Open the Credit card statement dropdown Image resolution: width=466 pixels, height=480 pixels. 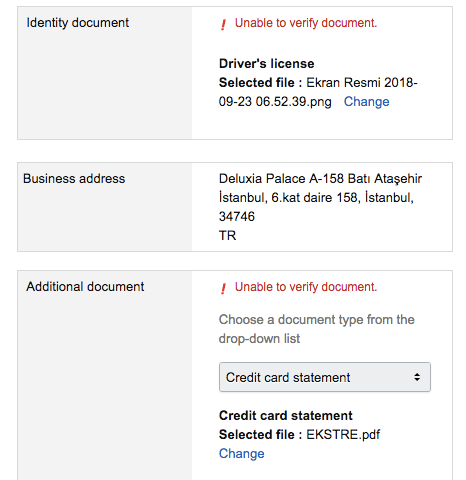(325, 377)
